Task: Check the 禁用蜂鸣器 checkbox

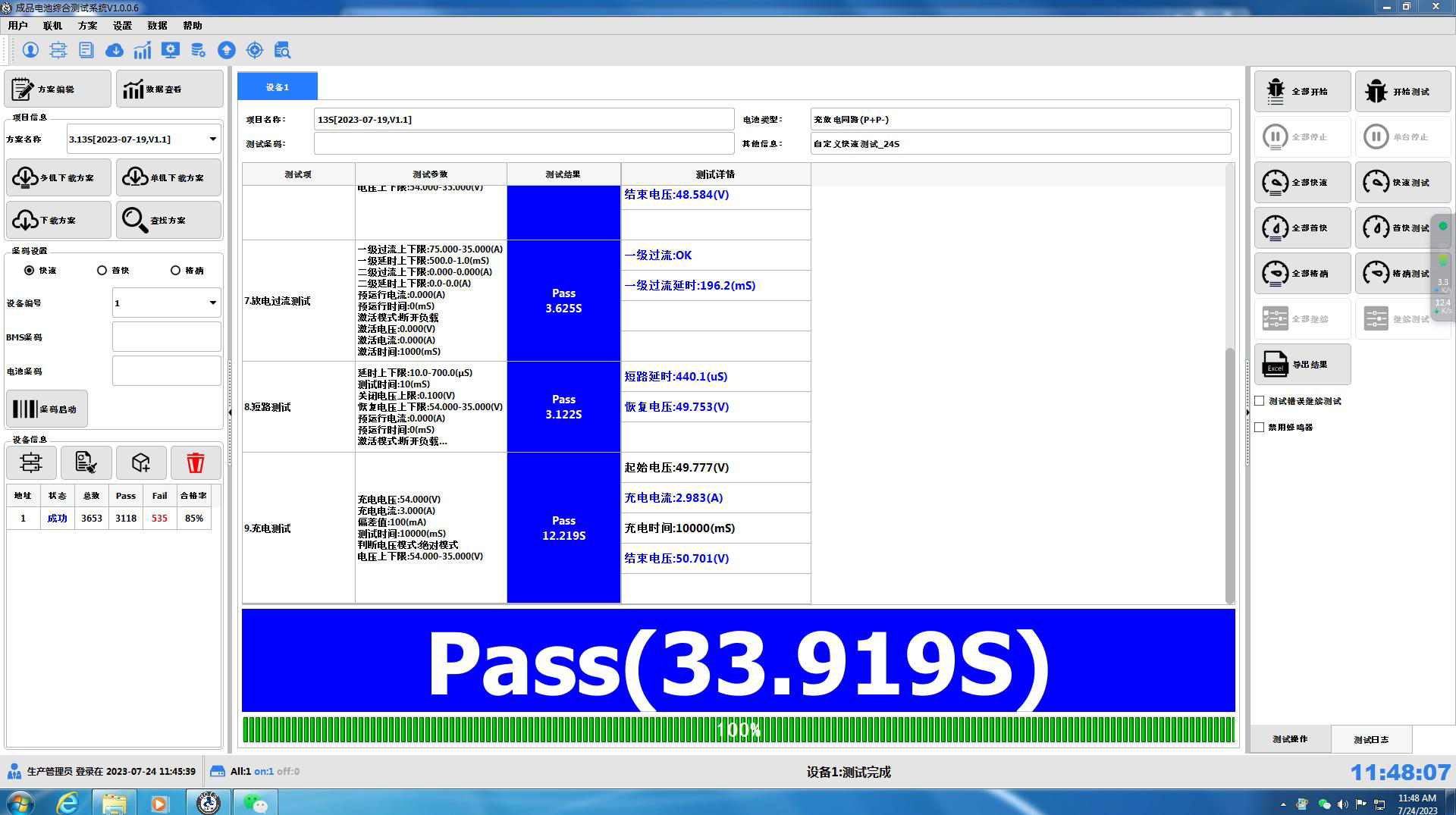Action: (1260, 428)
